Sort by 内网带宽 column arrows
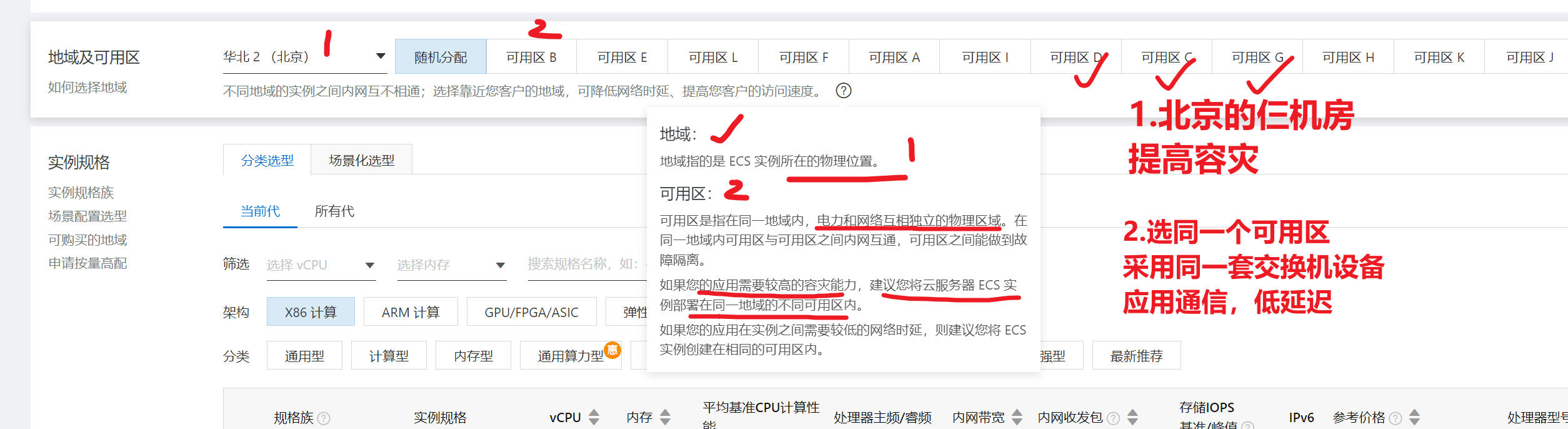This screenshot has height=429, width=1568. [1017, 417]
